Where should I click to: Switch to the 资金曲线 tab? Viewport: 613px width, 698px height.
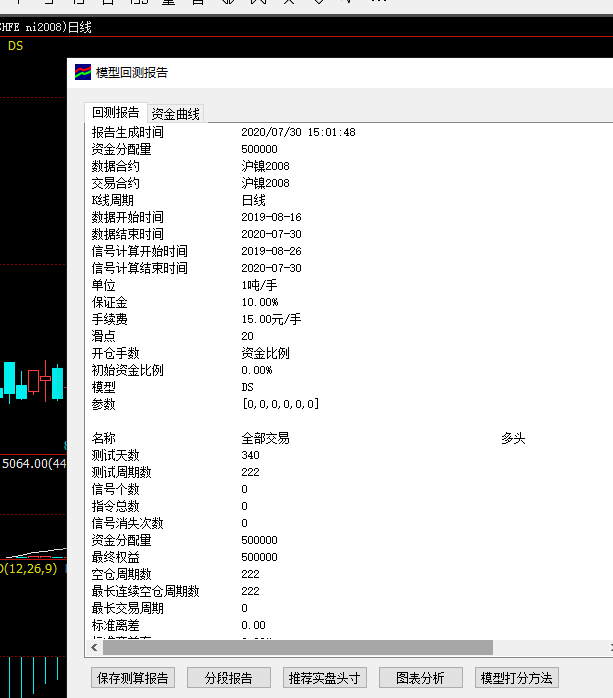[x=175, y=114]
